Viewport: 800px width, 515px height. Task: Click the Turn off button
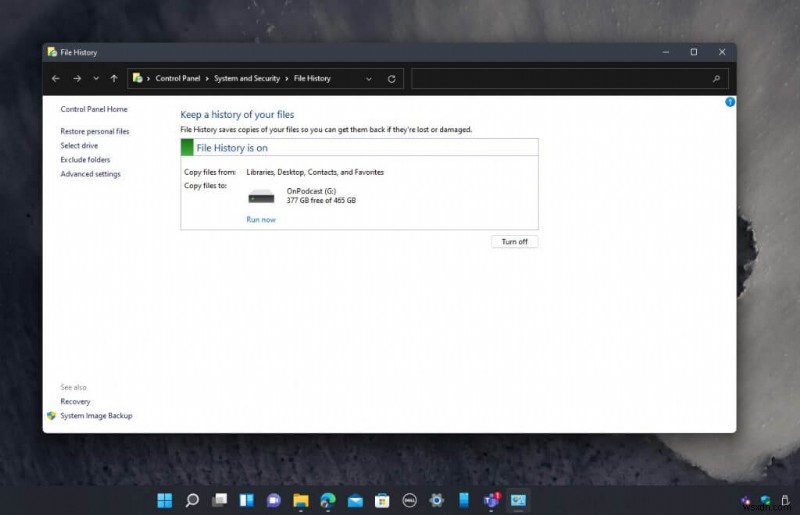click(x=514, y=241)
